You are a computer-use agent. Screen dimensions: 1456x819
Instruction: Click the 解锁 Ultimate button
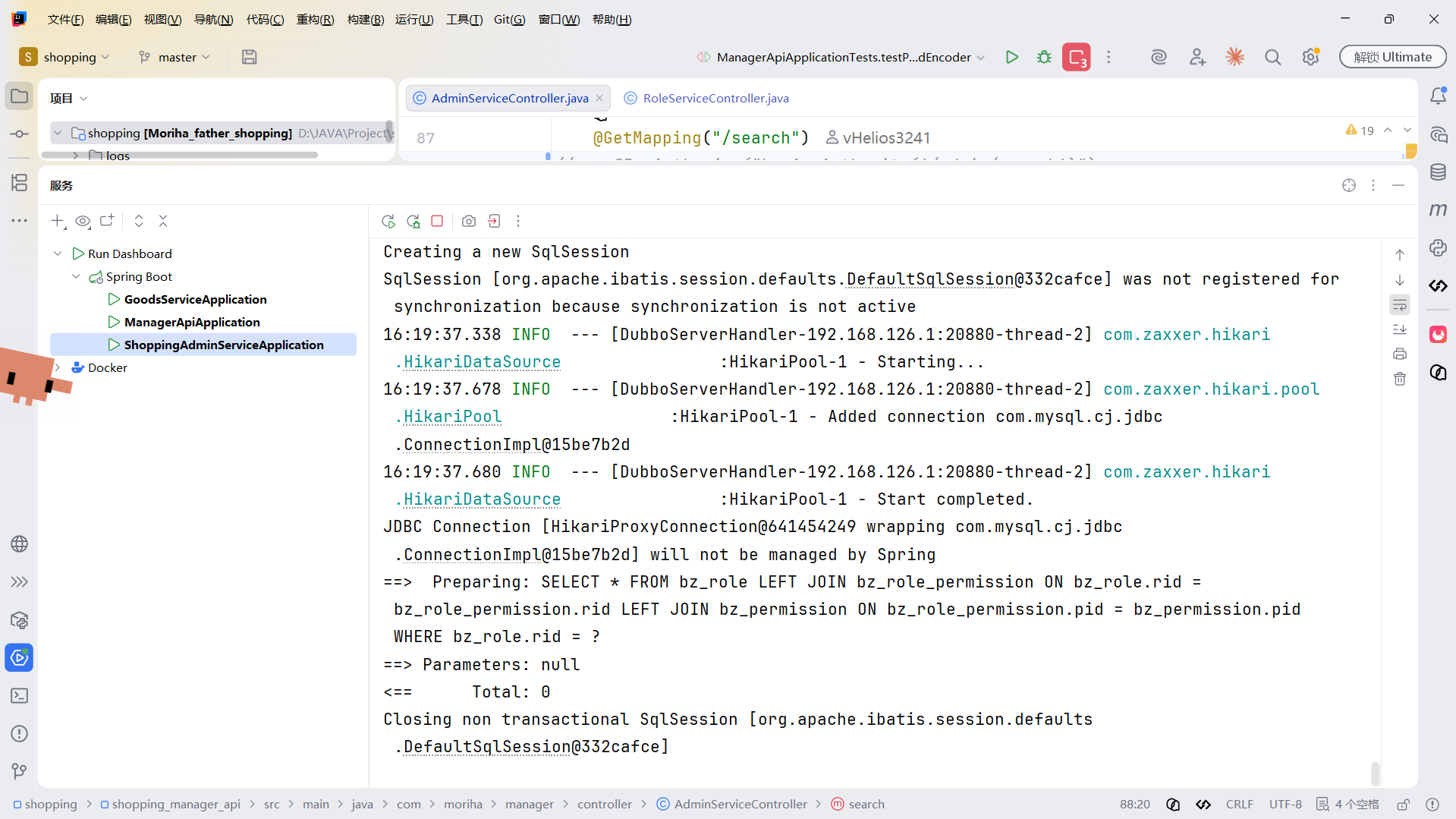[1392, 57]
